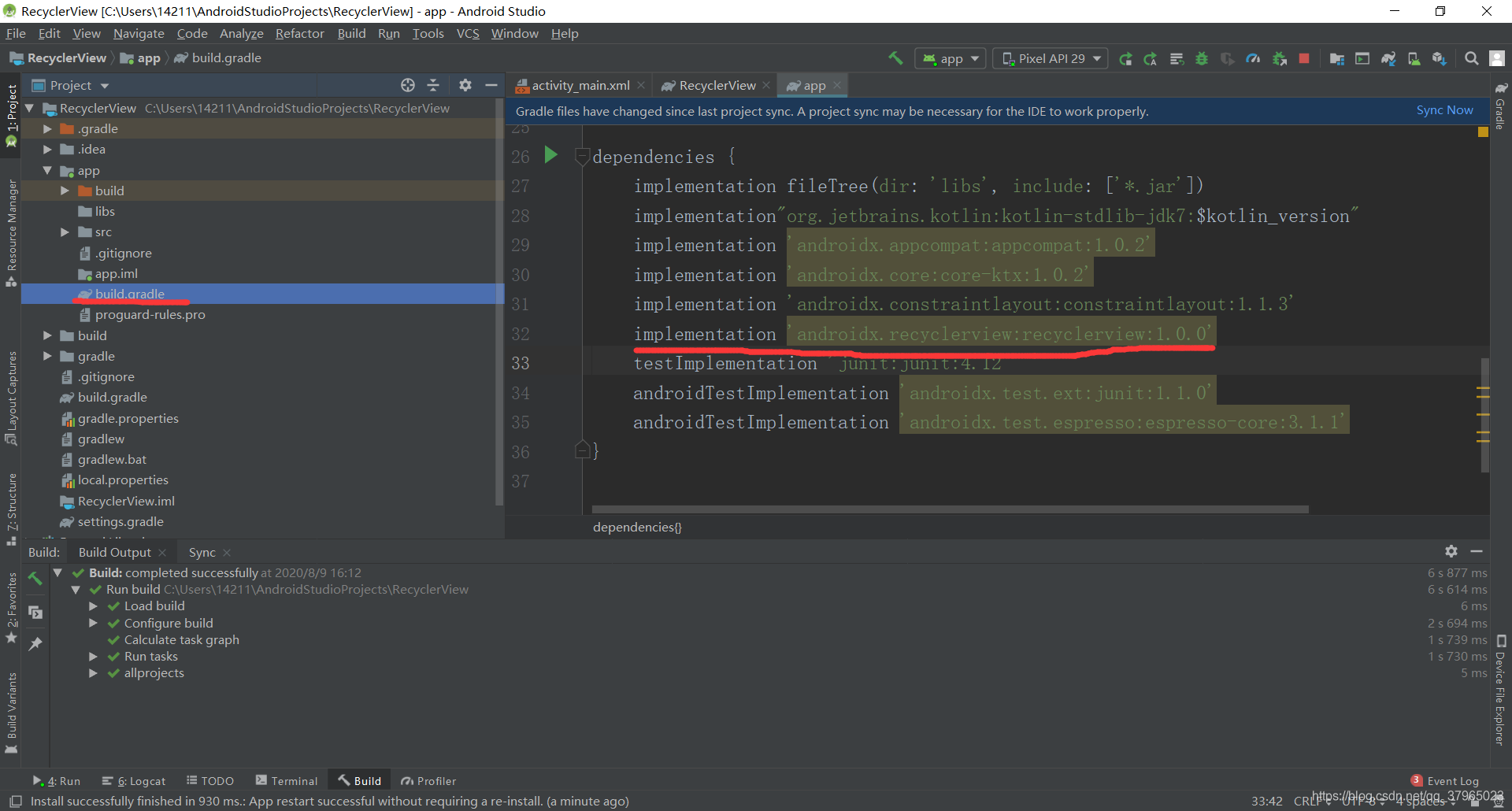Fold the dependencies block in editor

click(583, 156)
